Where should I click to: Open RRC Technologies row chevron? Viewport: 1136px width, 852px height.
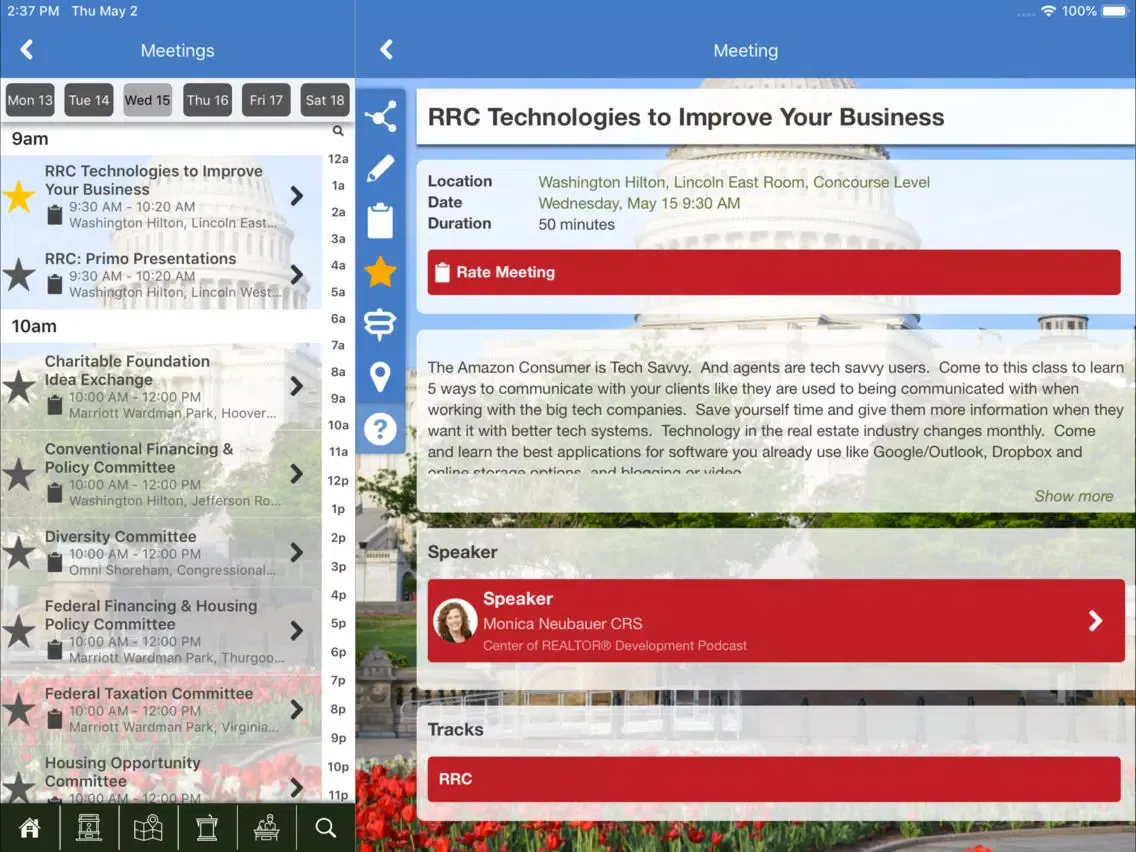coord(296,196)
